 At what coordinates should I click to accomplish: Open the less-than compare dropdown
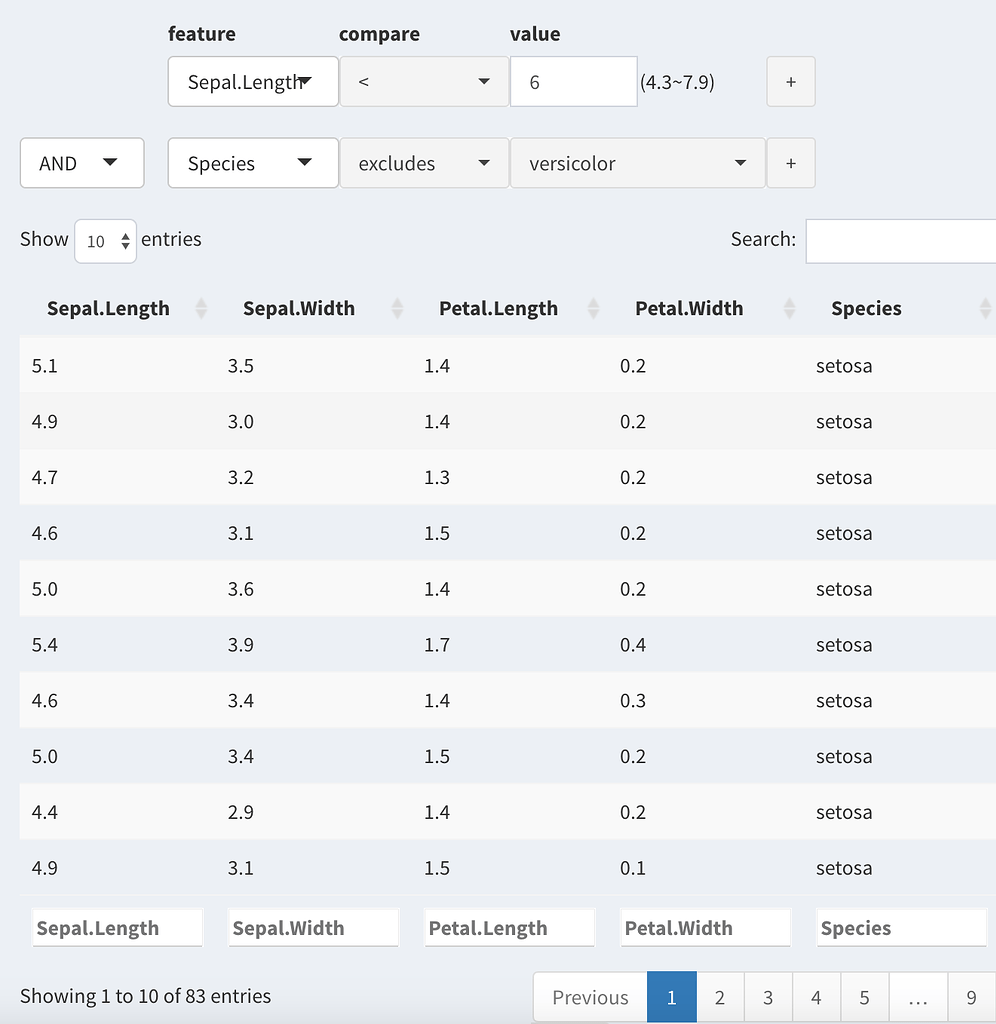tap(424, 82)
